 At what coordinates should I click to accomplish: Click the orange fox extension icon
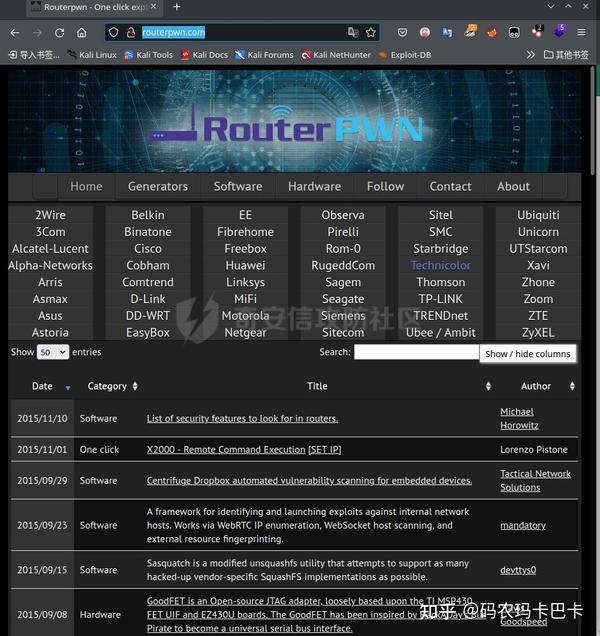click(x=492, y=32)
